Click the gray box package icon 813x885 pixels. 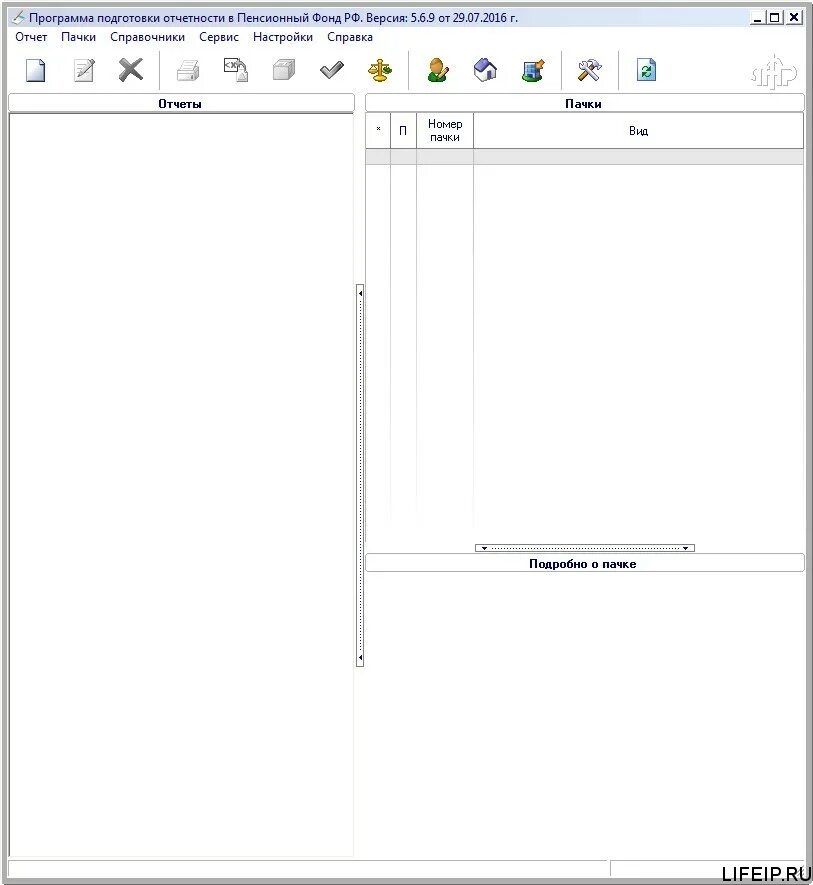pyautogui.click(x=283, y=71)
